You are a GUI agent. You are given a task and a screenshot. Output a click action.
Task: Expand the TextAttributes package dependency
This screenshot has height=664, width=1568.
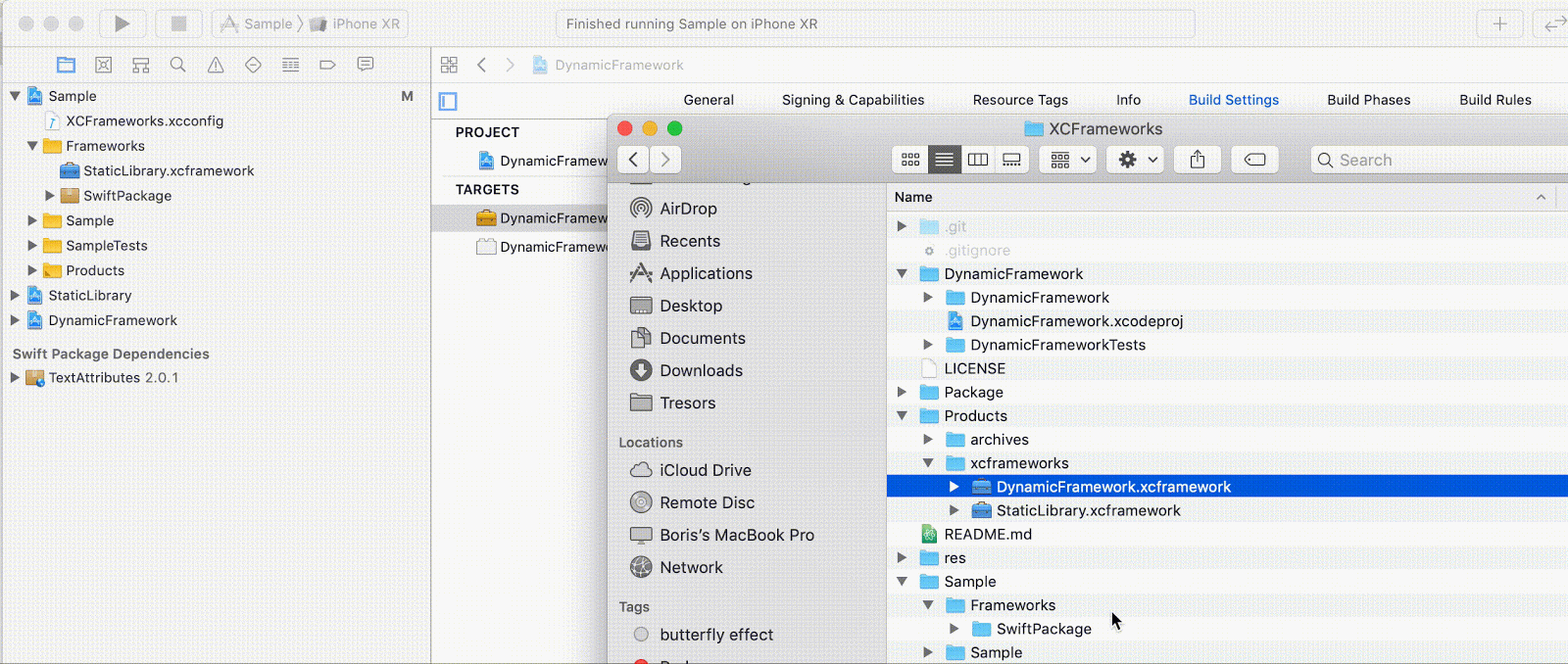pos(15,377)
